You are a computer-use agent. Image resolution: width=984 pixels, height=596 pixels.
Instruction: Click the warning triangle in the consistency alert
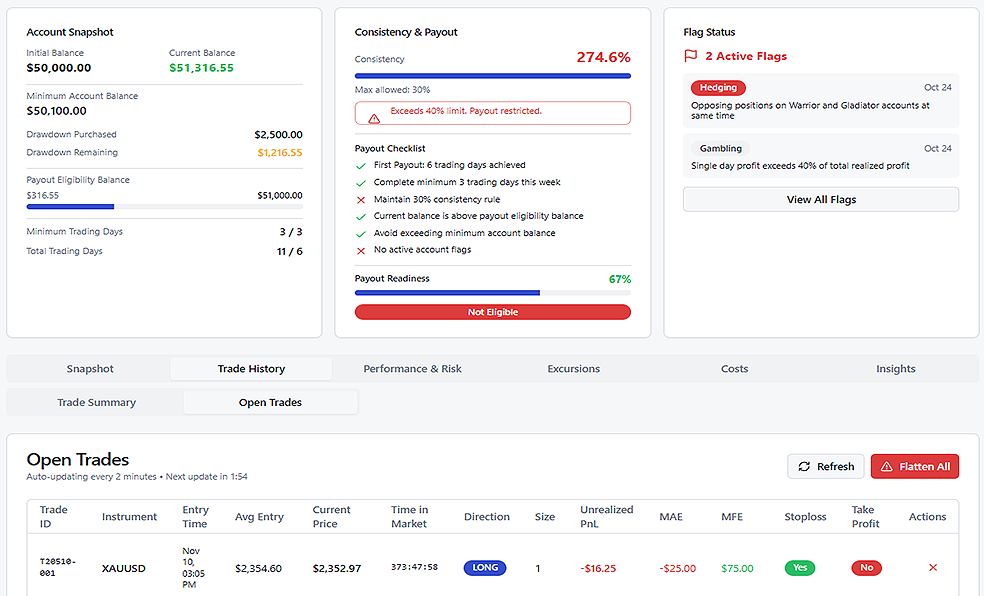[x=374, y=118]
